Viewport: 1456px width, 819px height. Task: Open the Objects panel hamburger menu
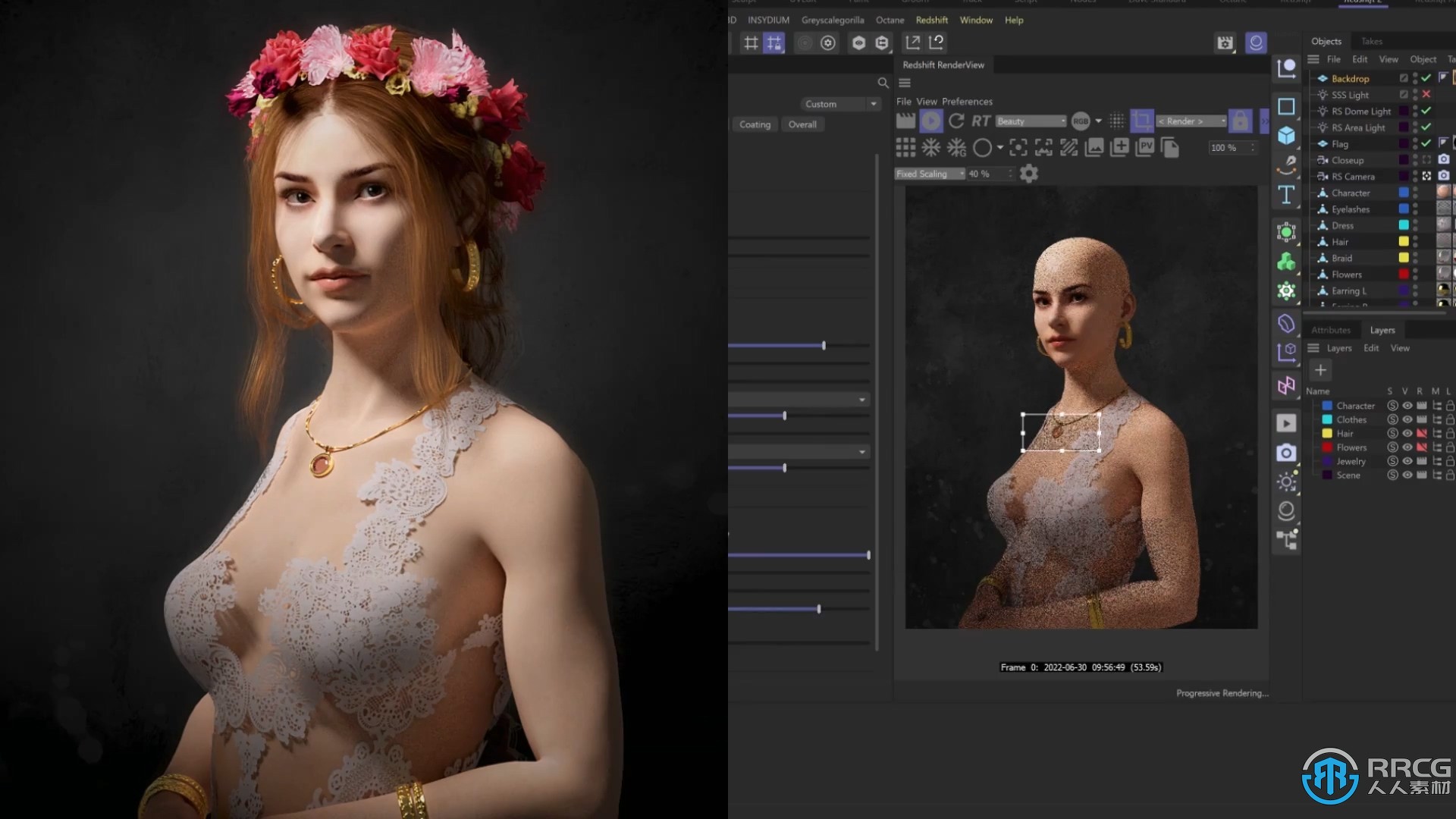1313,59
